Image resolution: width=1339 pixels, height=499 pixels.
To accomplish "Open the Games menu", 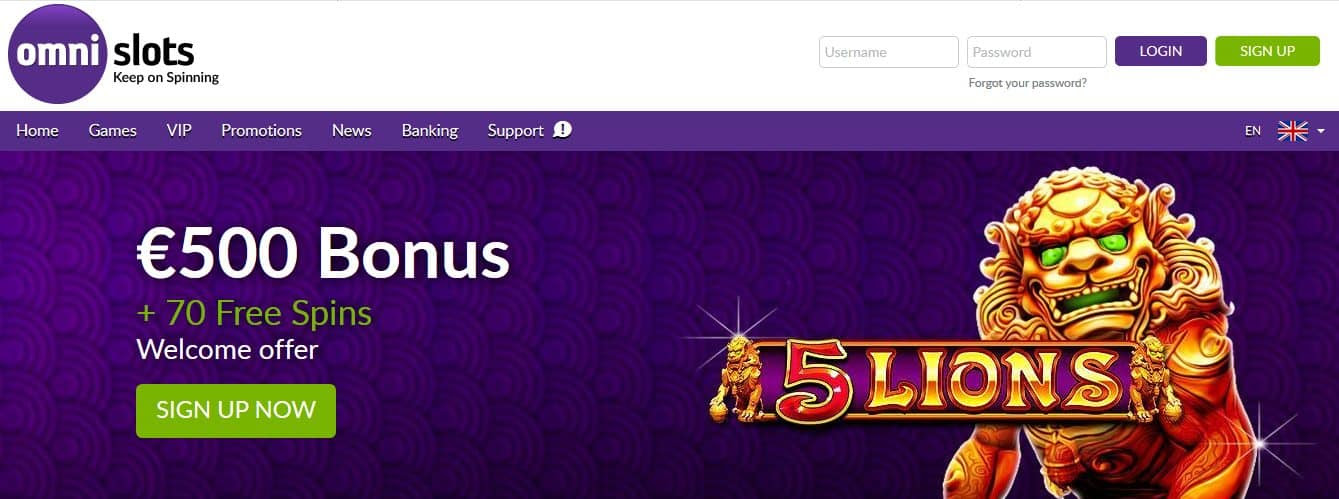I will [x=113, y=130].
